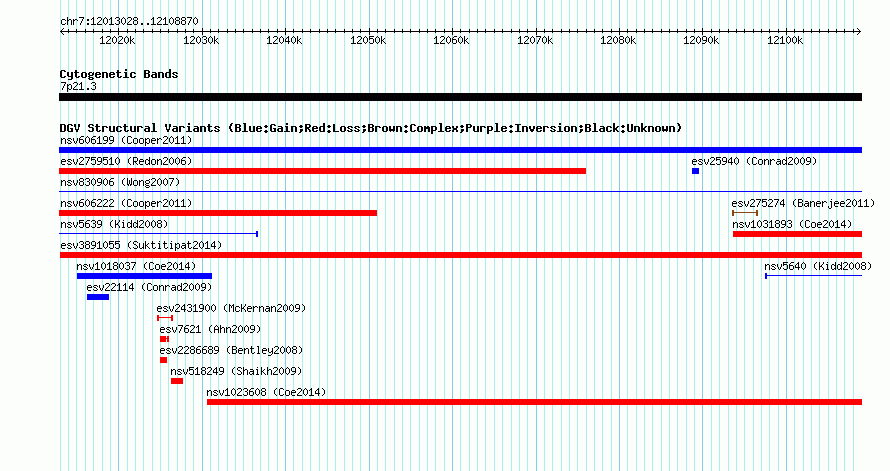Click the Cytogenetic Bands track title
Viewport: 890px width, 471px height.
[x=119, y=74]
